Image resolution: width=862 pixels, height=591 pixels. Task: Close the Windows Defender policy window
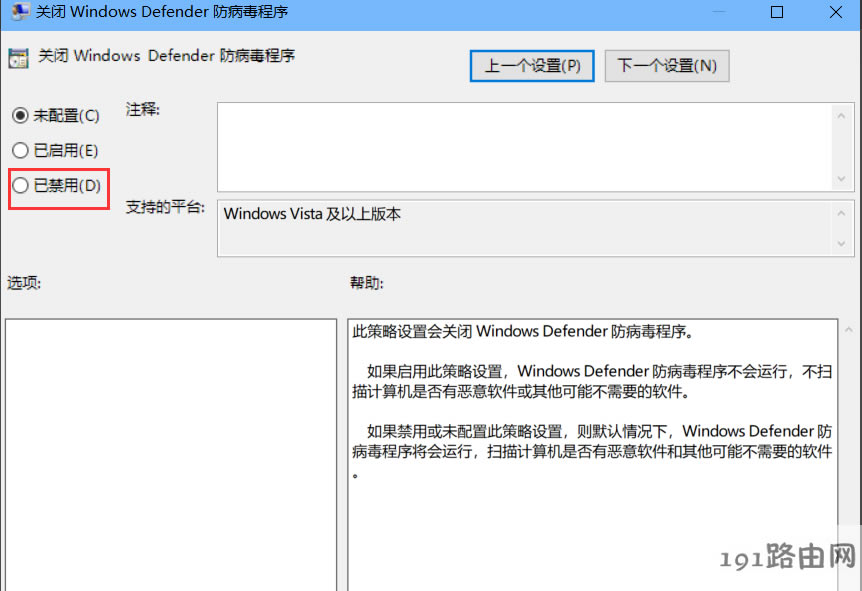coord(836,12)
